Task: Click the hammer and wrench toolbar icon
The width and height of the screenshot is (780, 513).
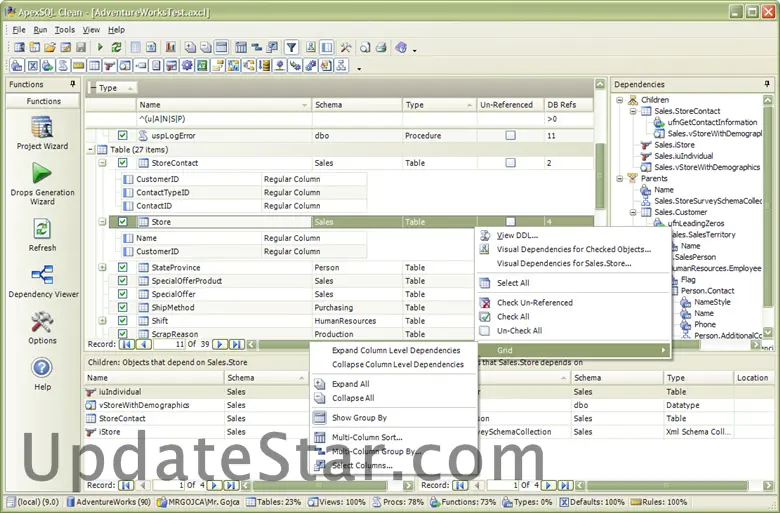Action: (346, 47)
